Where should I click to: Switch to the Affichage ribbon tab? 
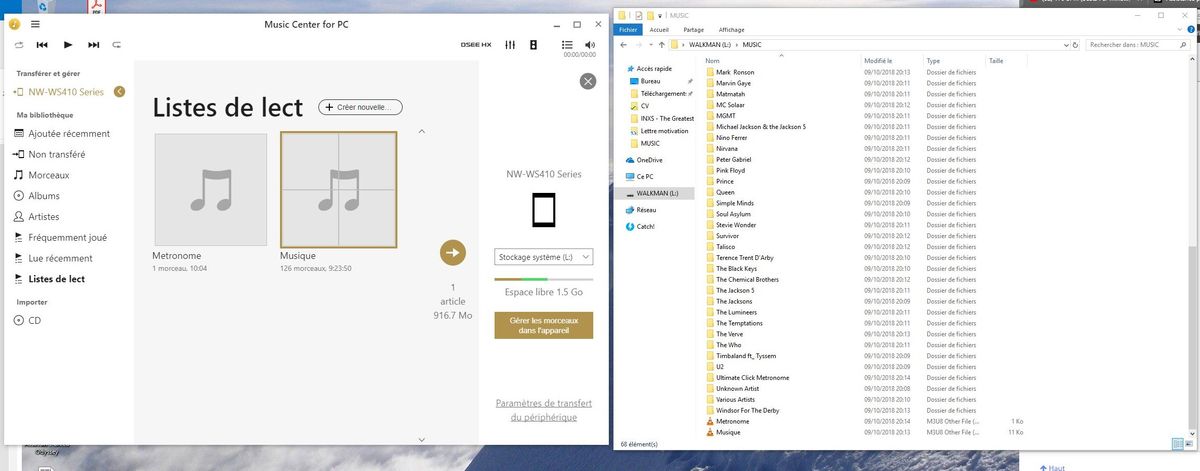731,30
